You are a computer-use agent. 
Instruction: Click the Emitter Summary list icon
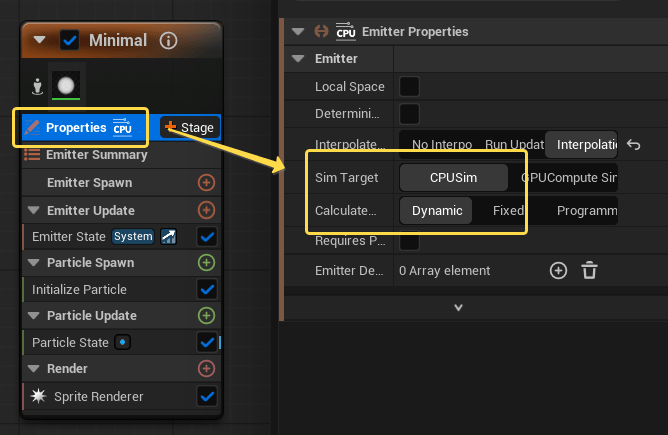tap(32, 154)
